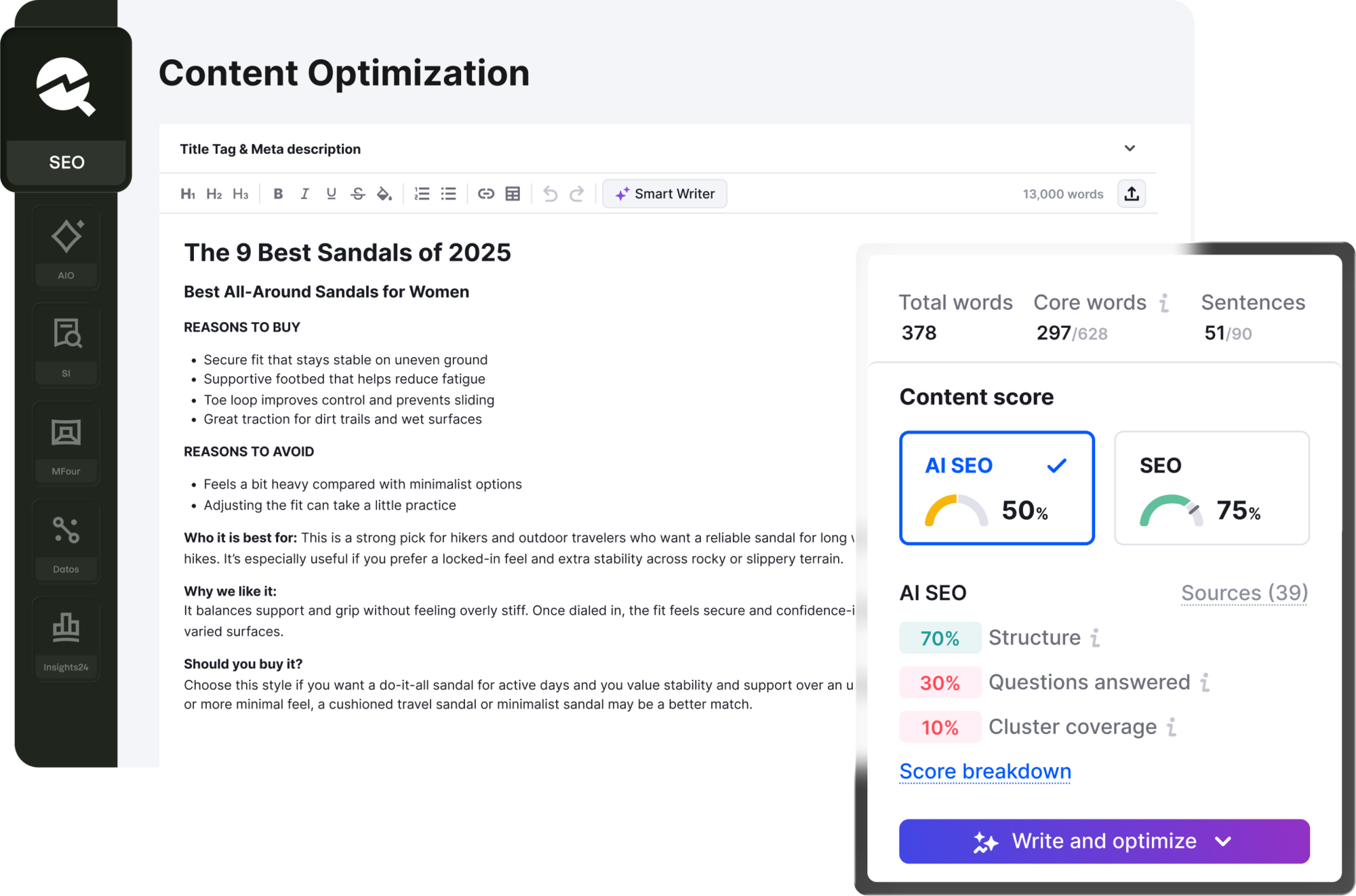Insert a hyperlink in the editor
Image resolution: width=1356 pixels, height=896 pixels.
485,194
